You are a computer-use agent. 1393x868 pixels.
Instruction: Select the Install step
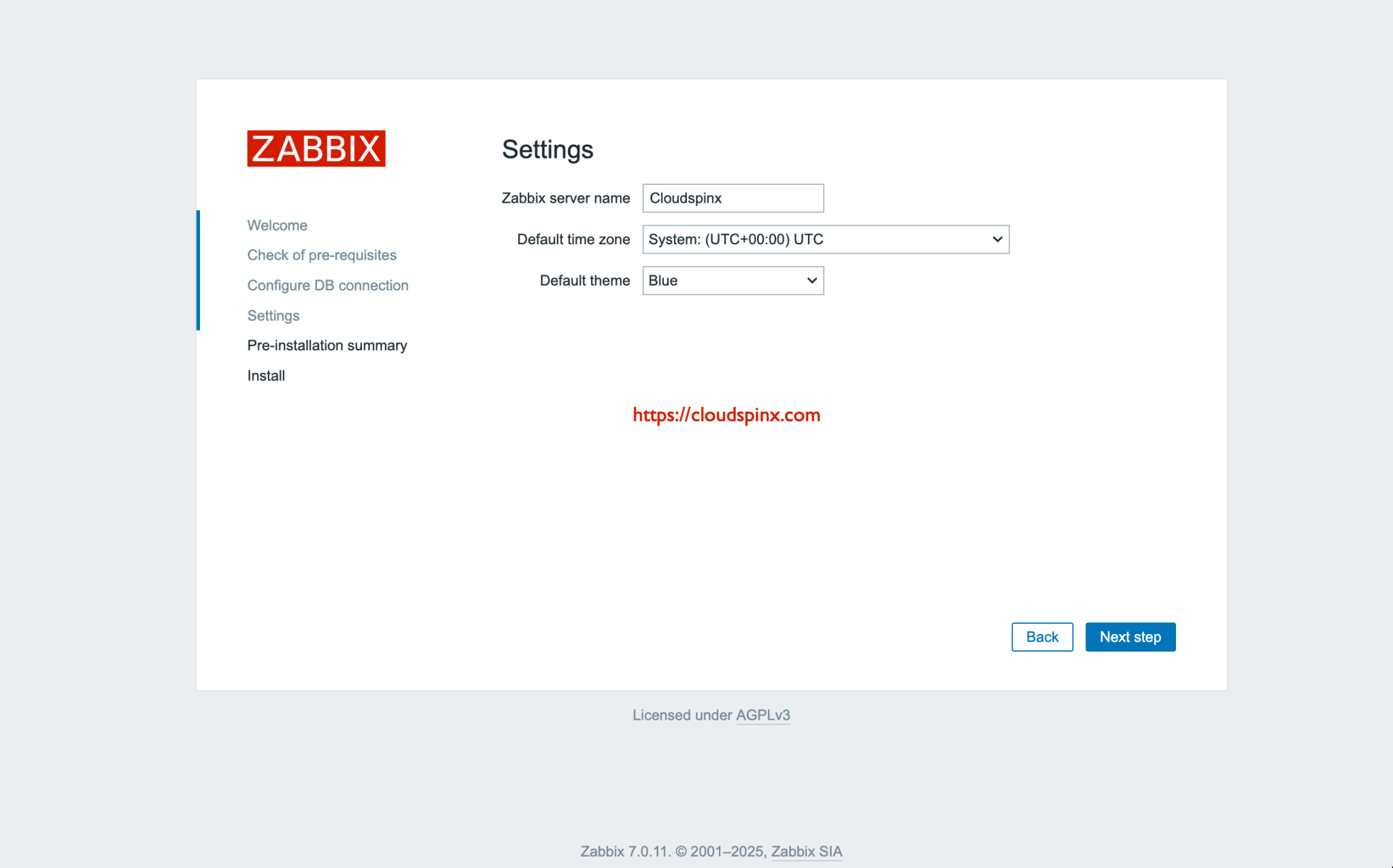point(265,375)
